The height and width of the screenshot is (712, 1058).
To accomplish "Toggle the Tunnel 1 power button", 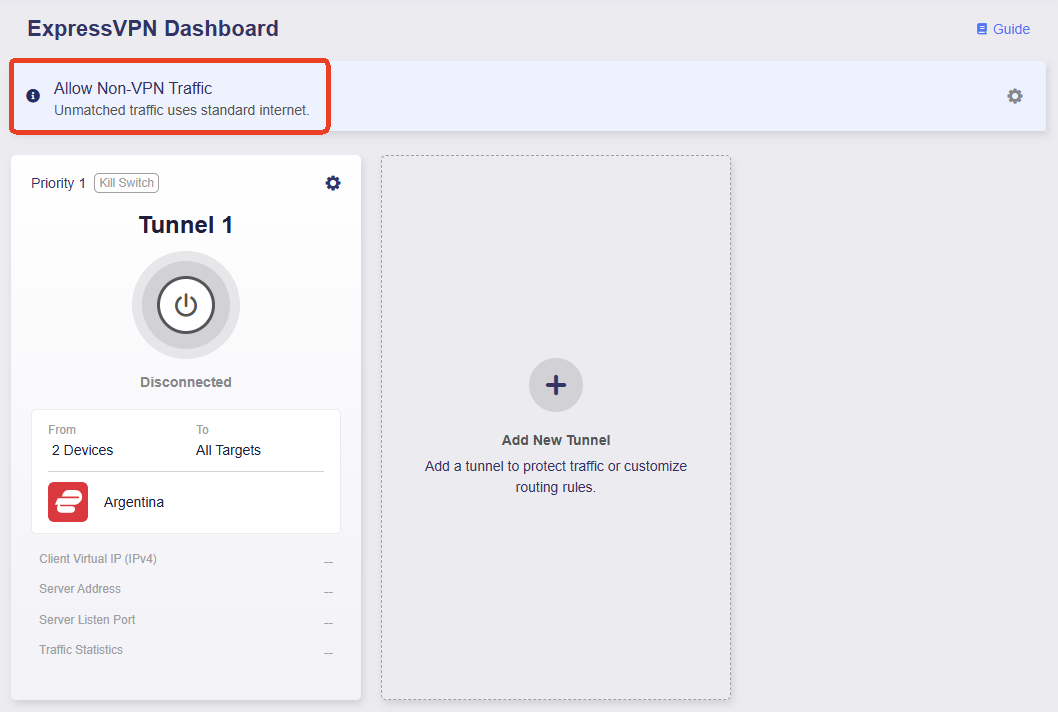I will (186, 305).
